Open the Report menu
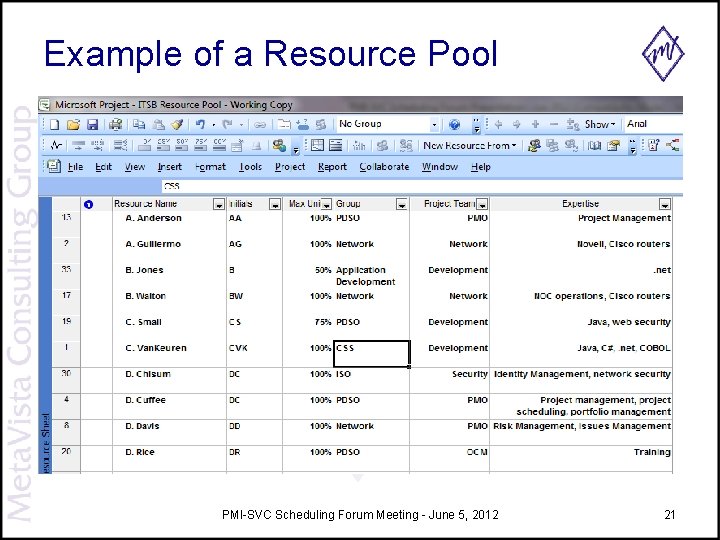 coord(332,167)
